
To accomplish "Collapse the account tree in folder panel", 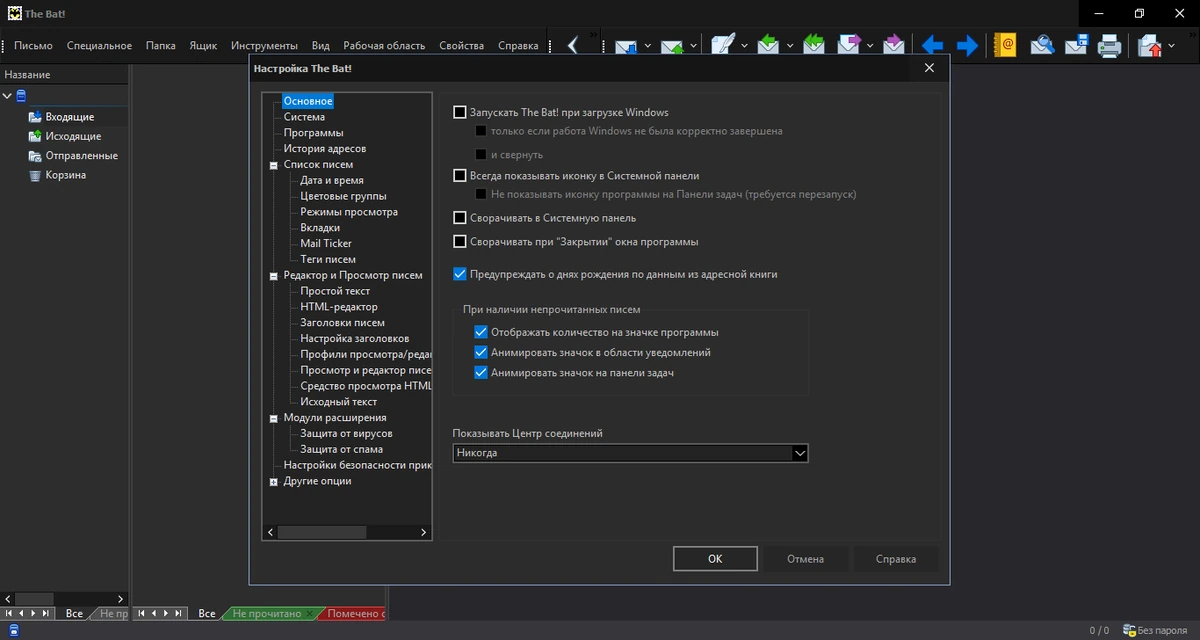I will tap(7, 96).
